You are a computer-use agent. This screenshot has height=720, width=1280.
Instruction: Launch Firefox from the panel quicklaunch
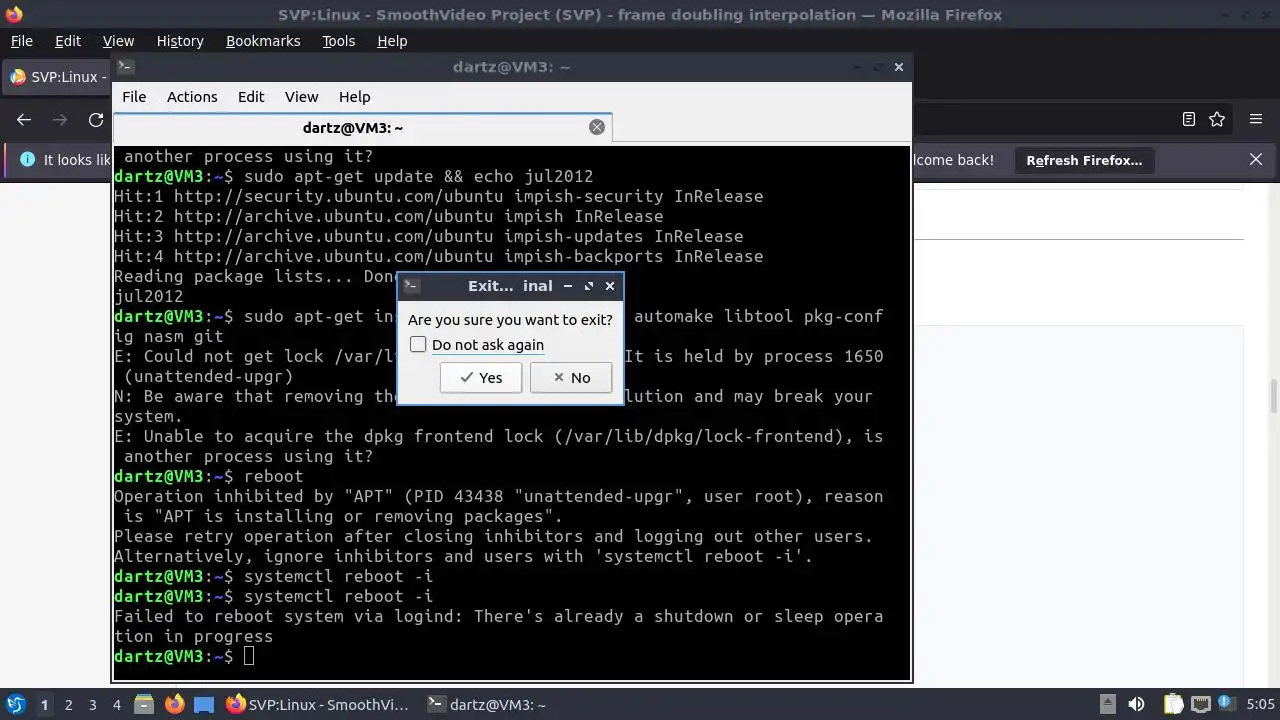(174, 704)
